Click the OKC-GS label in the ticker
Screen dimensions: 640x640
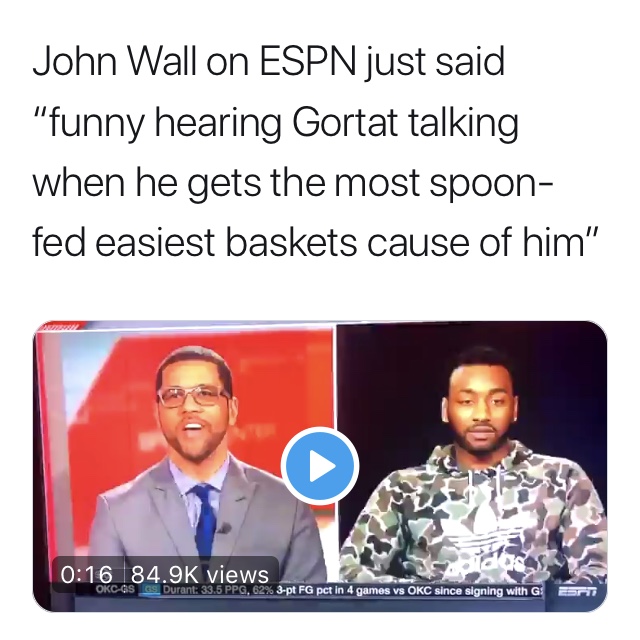click(115, 589)
